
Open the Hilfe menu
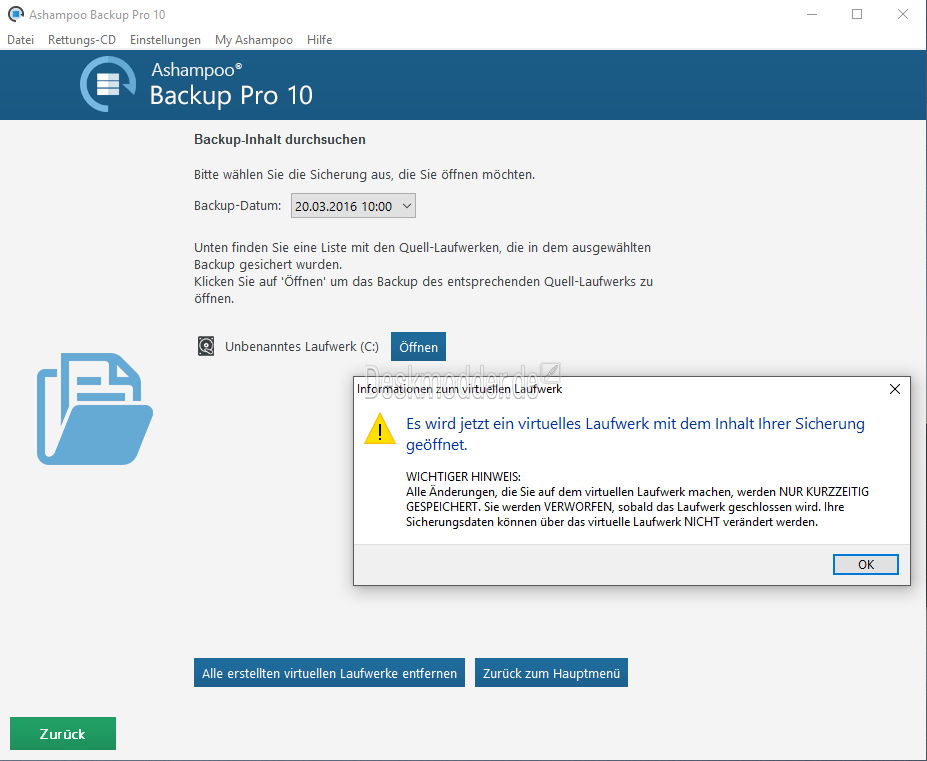(x=319, y=40)
